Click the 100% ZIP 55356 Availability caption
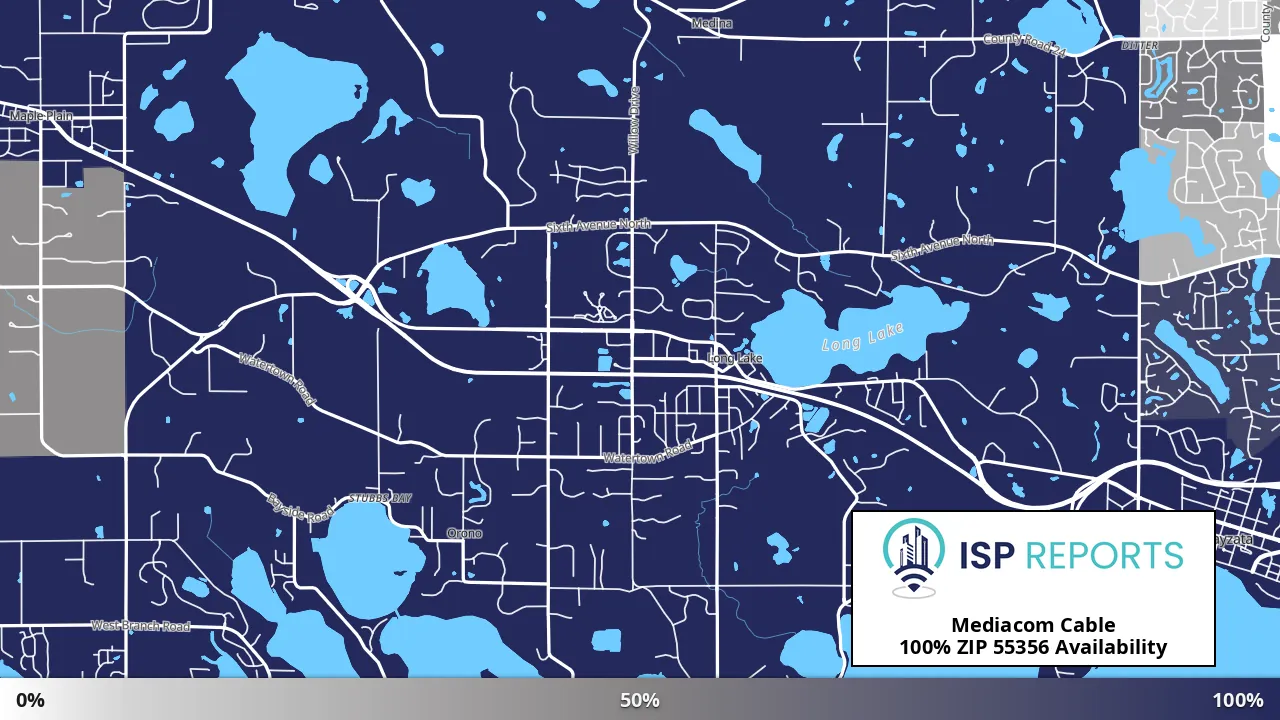The image size is (1280, 720). (x=1033, y=647)
